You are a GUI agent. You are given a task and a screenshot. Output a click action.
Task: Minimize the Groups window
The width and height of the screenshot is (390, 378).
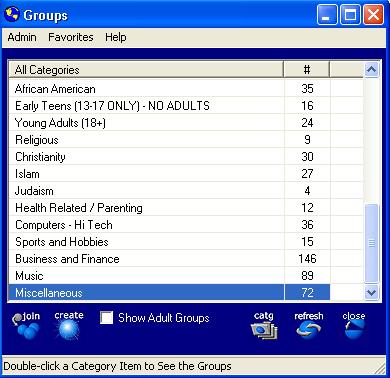(327, 15)
